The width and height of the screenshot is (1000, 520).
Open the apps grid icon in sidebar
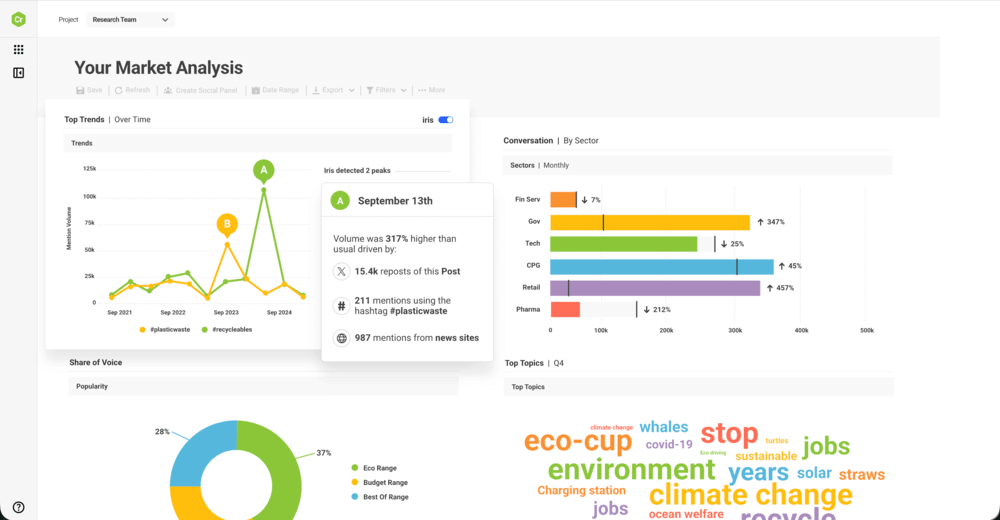[x=18, y=49]
